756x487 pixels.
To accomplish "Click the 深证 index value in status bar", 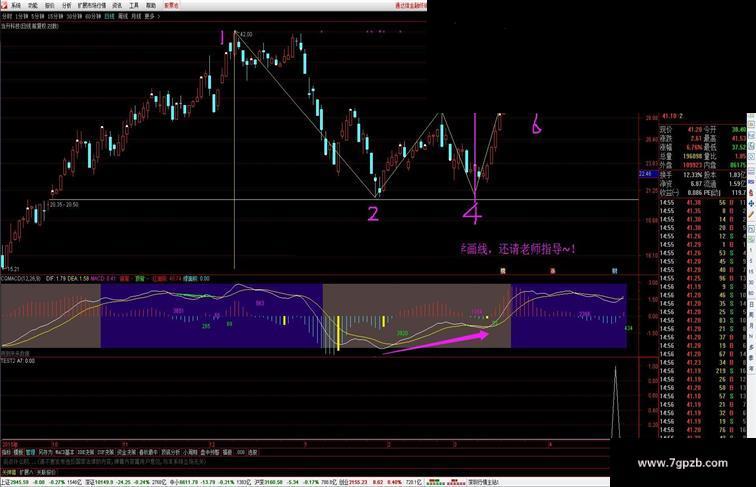I will point(104,482).
